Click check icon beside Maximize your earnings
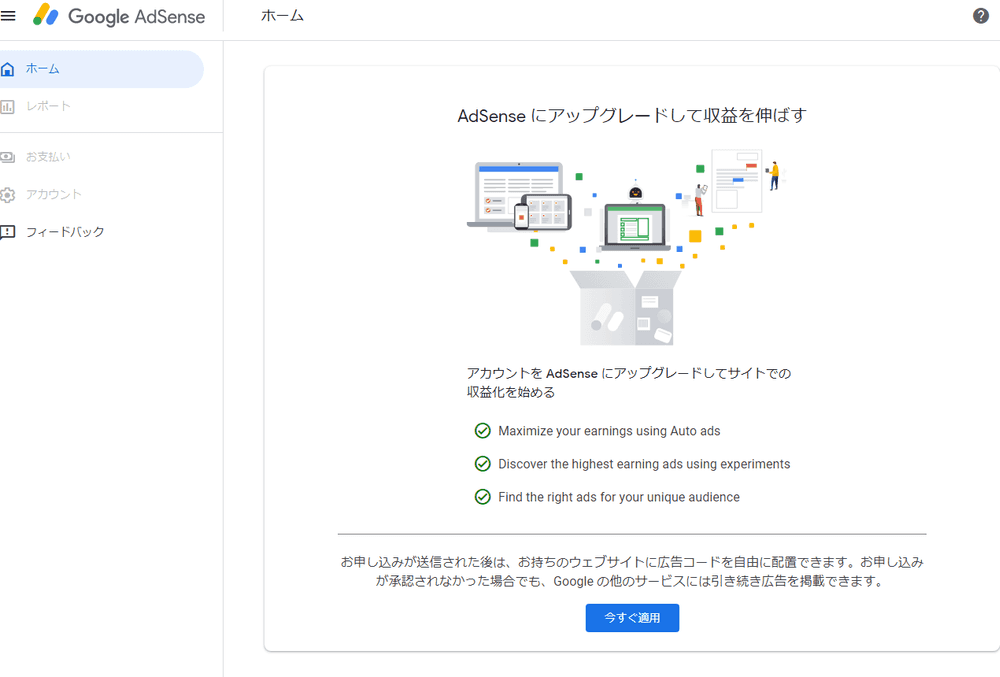Viewport: 1000px width, 677px height. [483, 431]
